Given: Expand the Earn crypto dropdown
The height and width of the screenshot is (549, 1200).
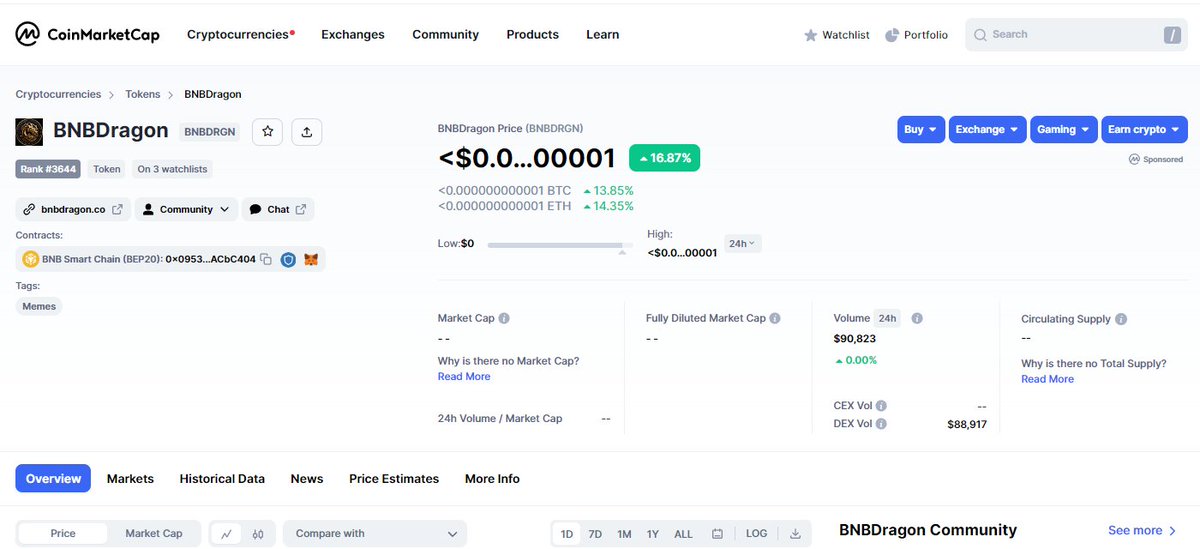Looking at the screenshot, I should click(1144, 129).
